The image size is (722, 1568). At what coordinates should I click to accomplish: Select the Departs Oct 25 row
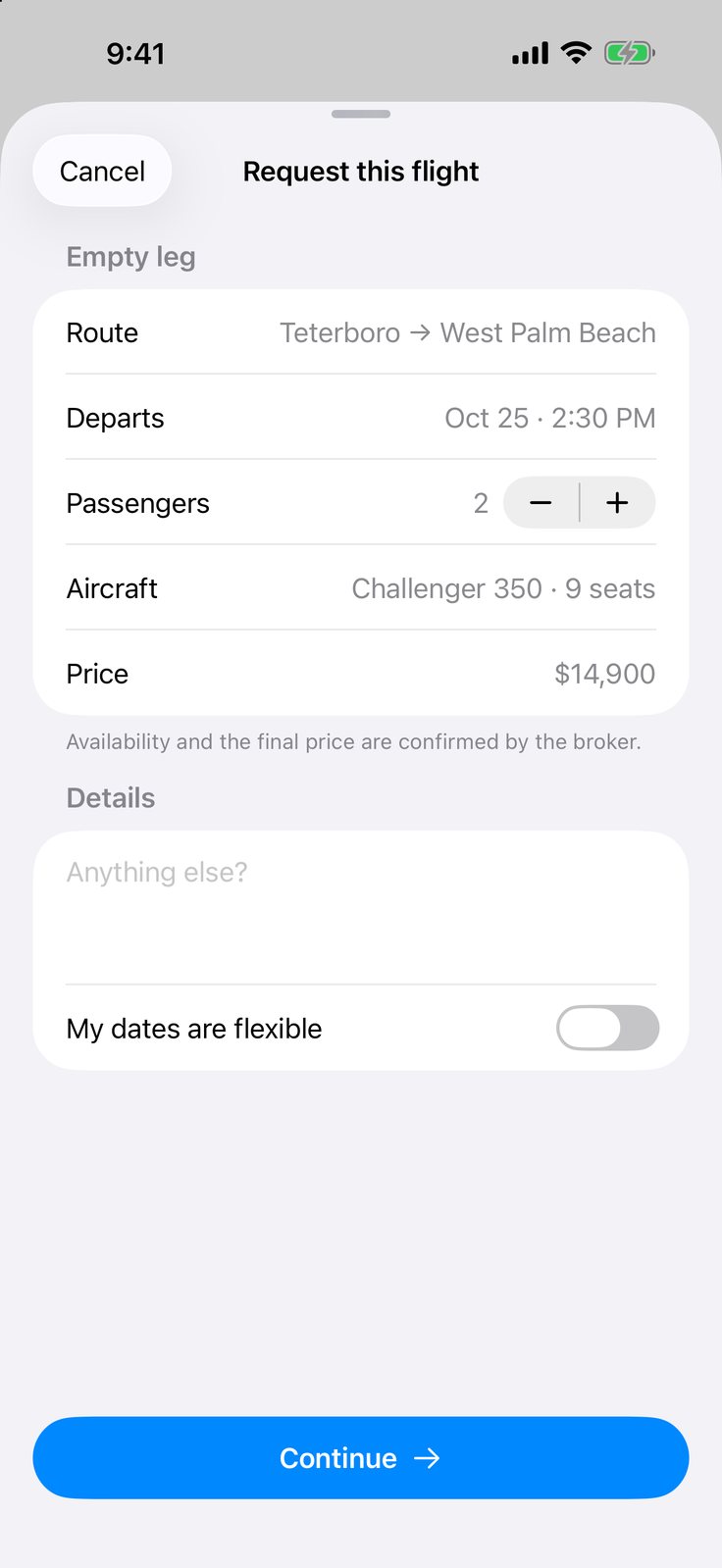click(x=361, y=418)
